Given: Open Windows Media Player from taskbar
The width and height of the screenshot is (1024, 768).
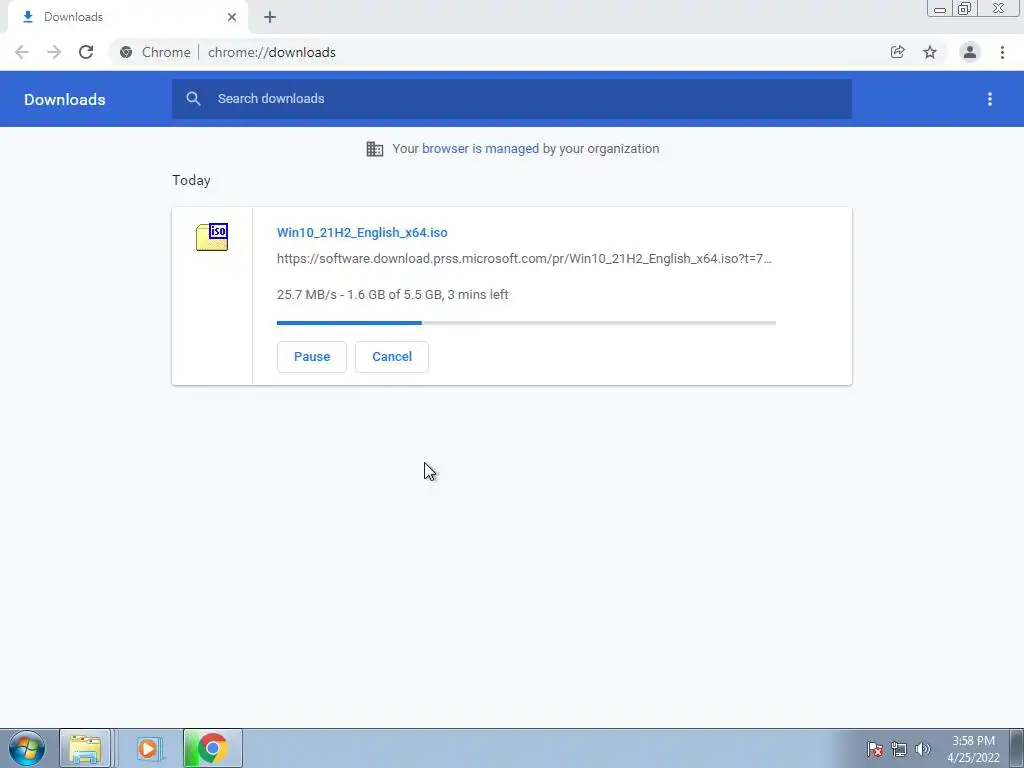Looking at the screenshot, I should tap(148, 748).
